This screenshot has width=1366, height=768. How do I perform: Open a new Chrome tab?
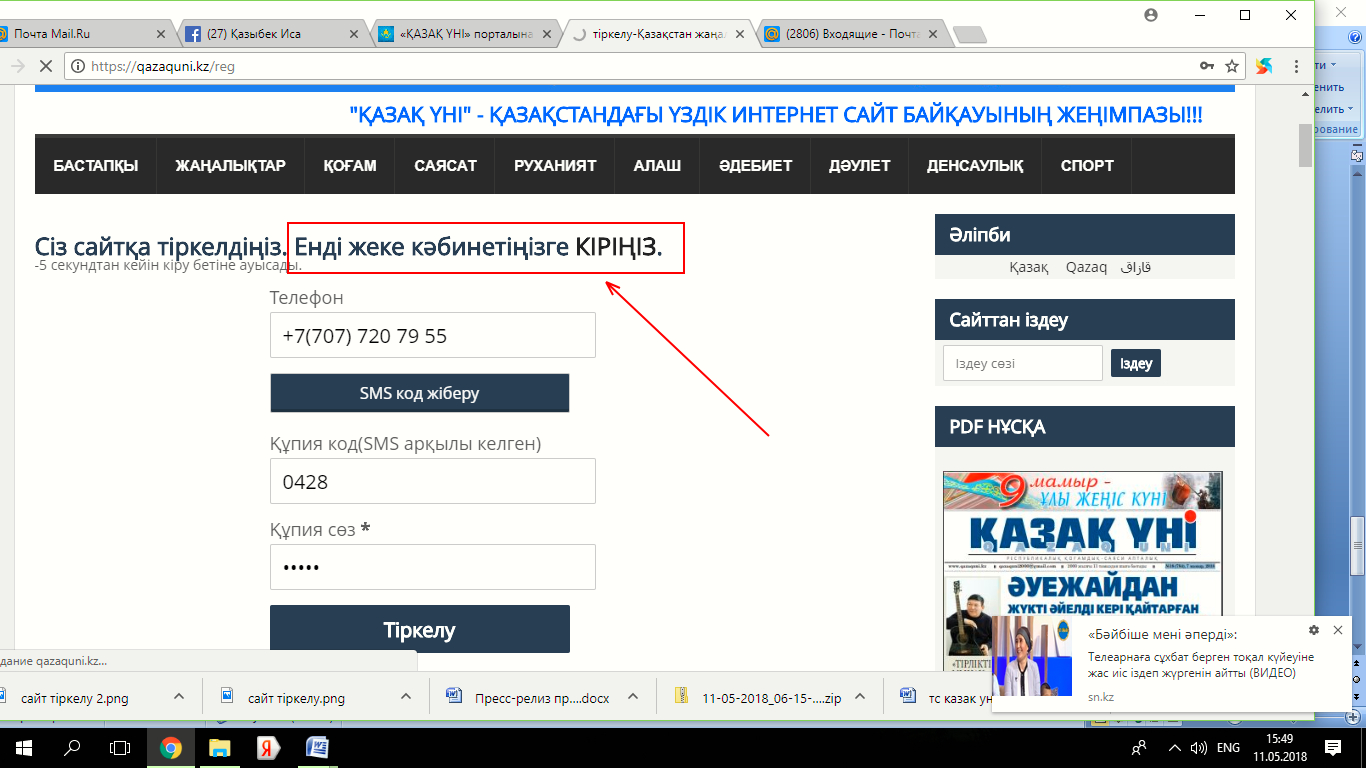(969, 35)
